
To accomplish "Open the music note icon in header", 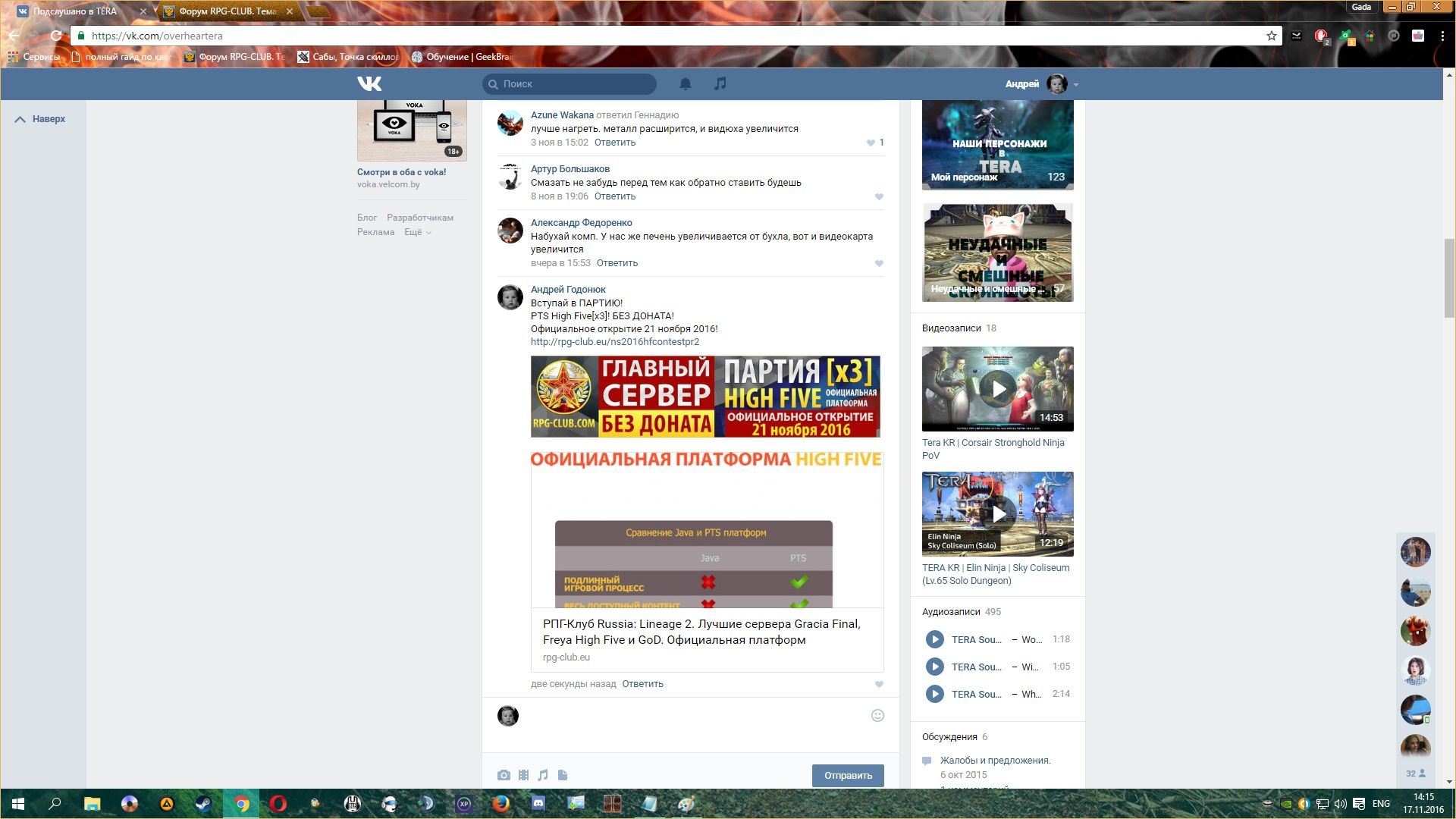I will coord(720,83).
